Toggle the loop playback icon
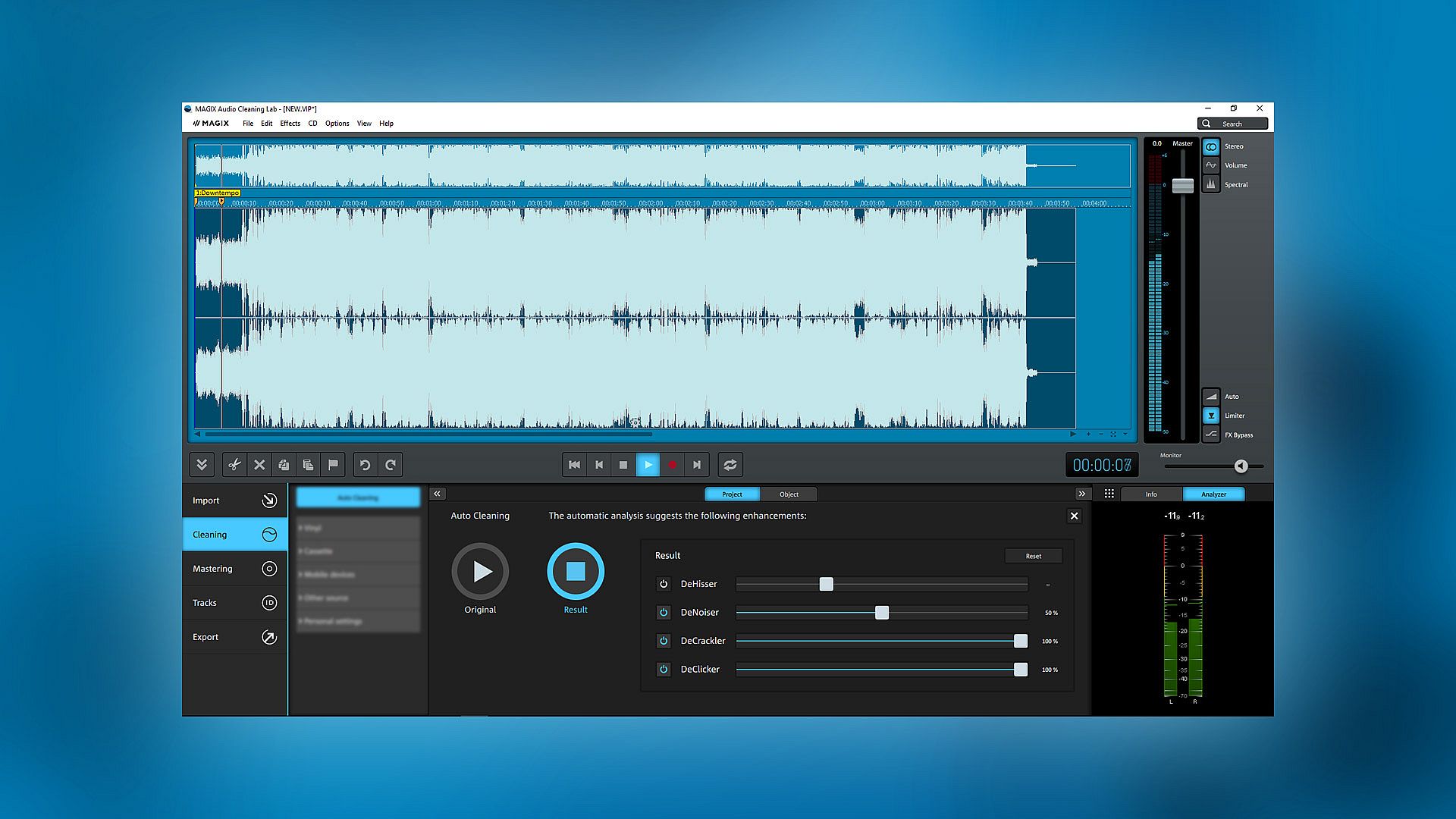The width and height of the screenshot is (1456, 819). (730, 465)
